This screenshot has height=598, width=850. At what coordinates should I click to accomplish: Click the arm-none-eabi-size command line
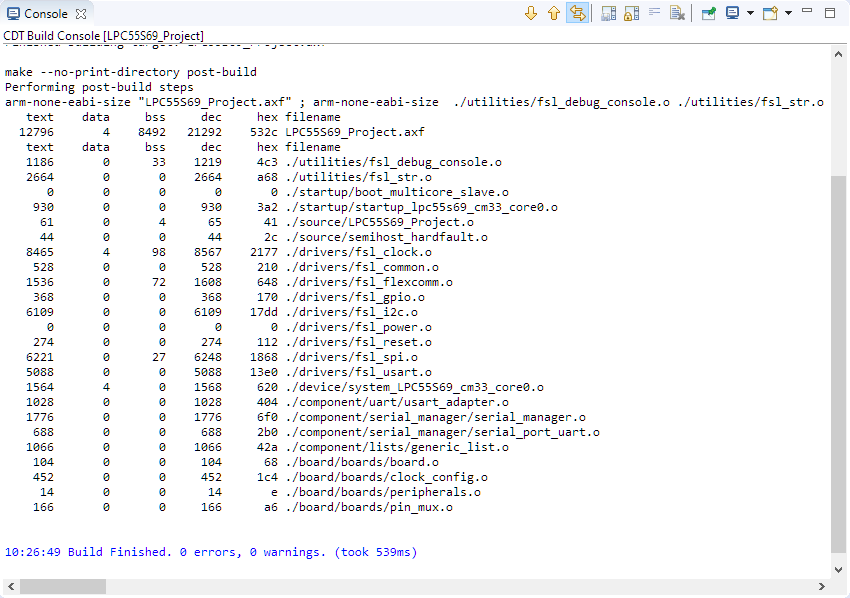click(x=414, y=102)
